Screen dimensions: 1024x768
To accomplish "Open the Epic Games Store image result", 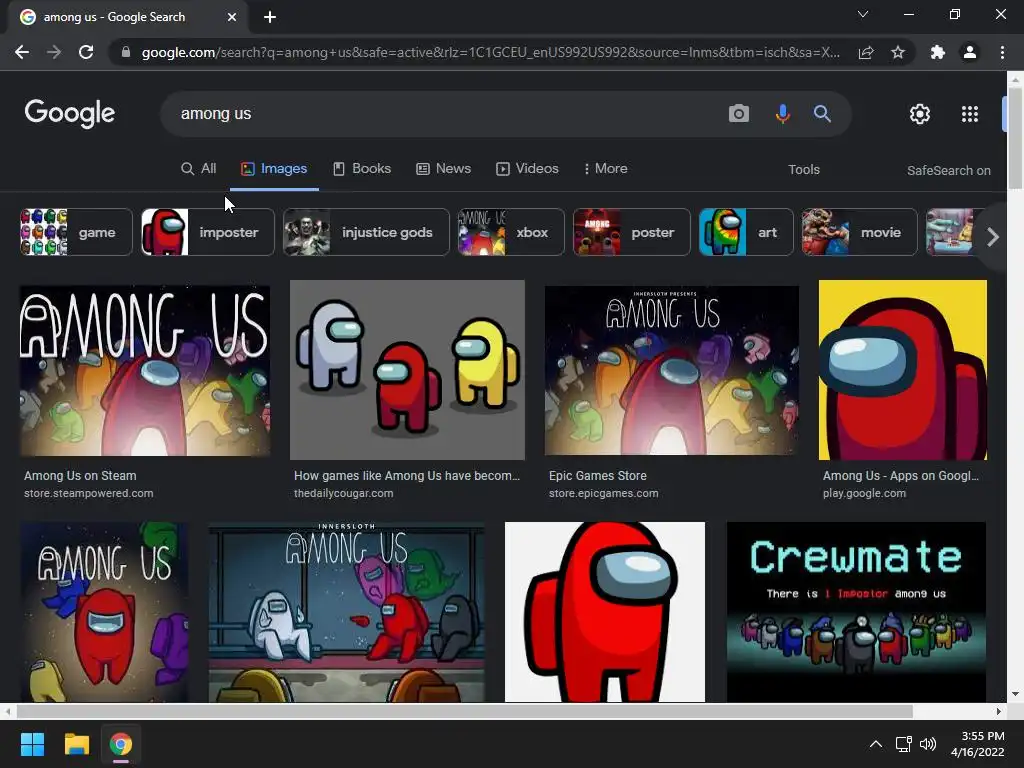I will (672, 370).
